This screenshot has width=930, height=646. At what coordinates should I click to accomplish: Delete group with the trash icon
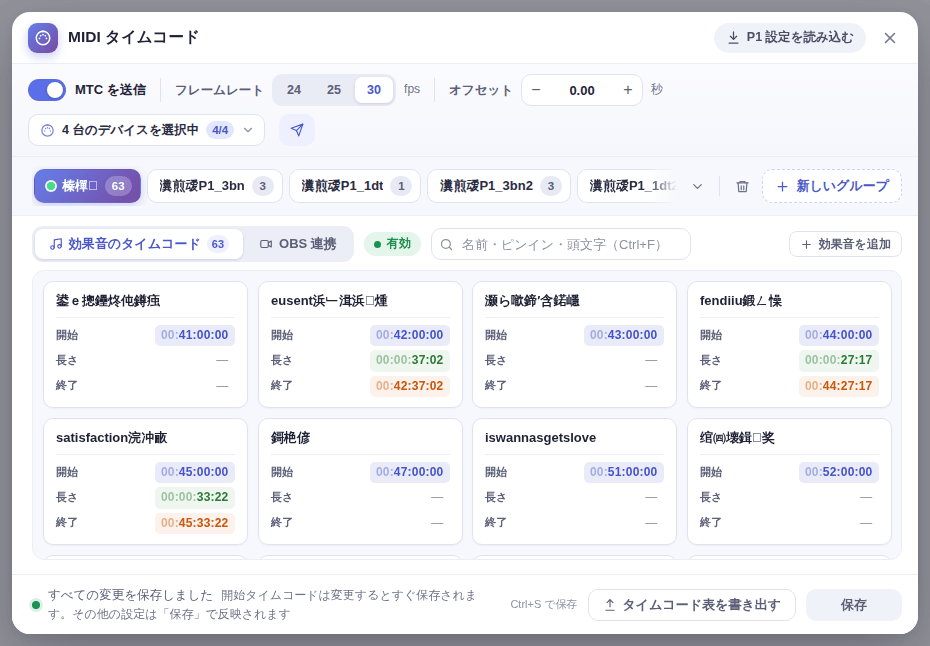pos(742,186)
